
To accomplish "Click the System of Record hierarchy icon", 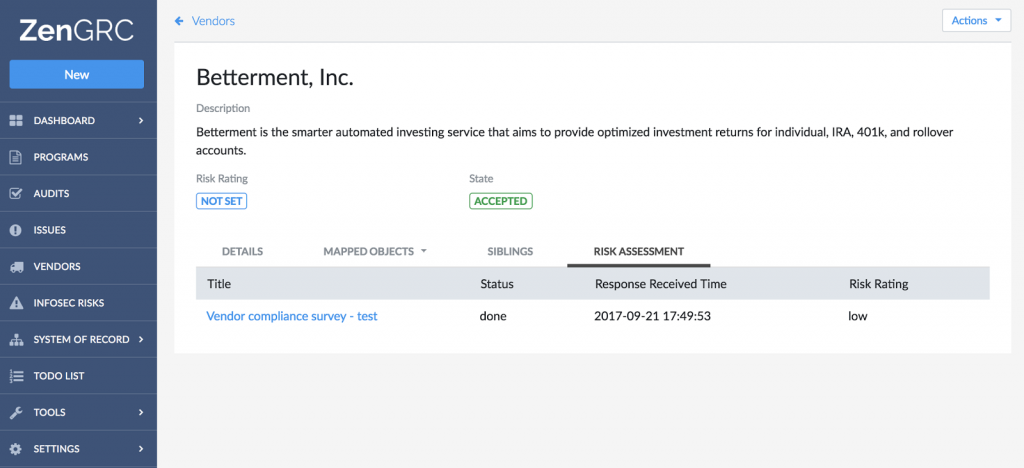I will 16,340.
